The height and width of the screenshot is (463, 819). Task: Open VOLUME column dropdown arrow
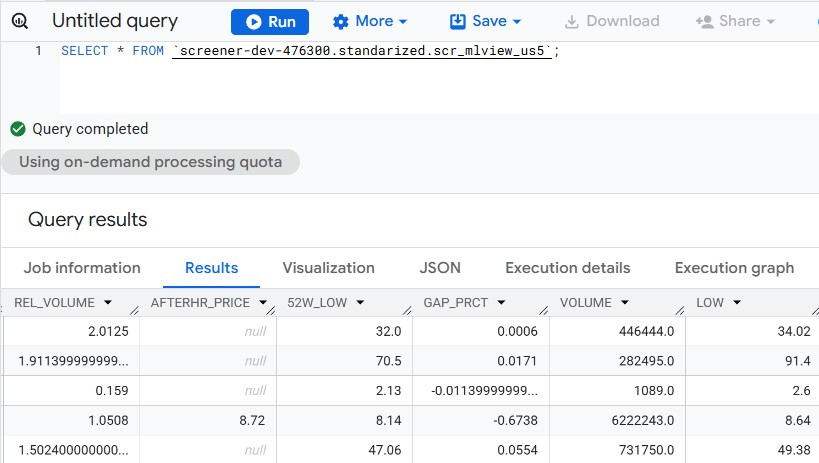[625, 303]
